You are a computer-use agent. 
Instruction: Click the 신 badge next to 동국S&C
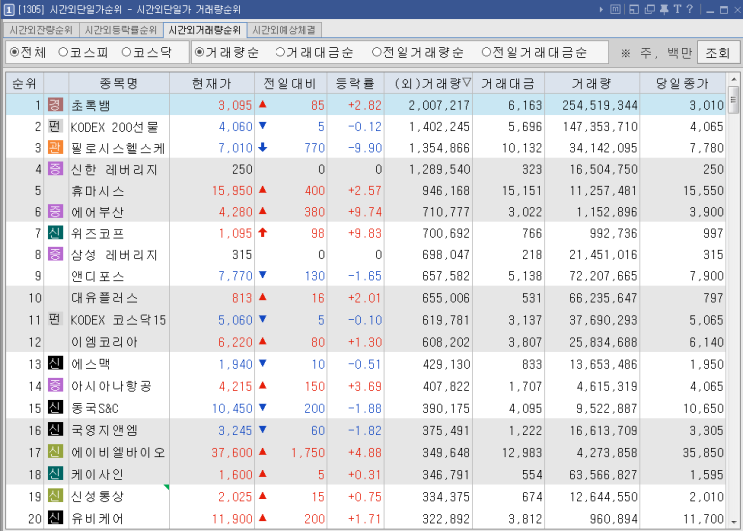tap(55, 407)
